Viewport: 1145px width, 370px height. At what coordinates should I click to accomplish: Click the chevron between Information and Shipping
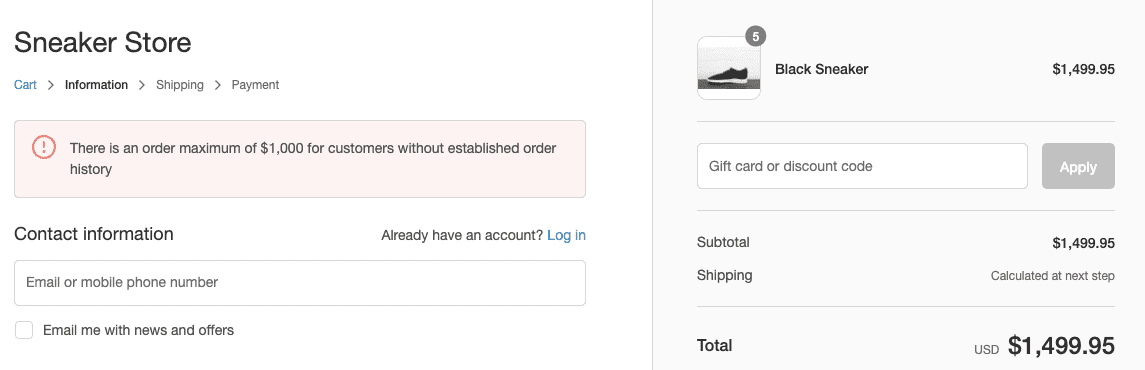click(142, 85)
